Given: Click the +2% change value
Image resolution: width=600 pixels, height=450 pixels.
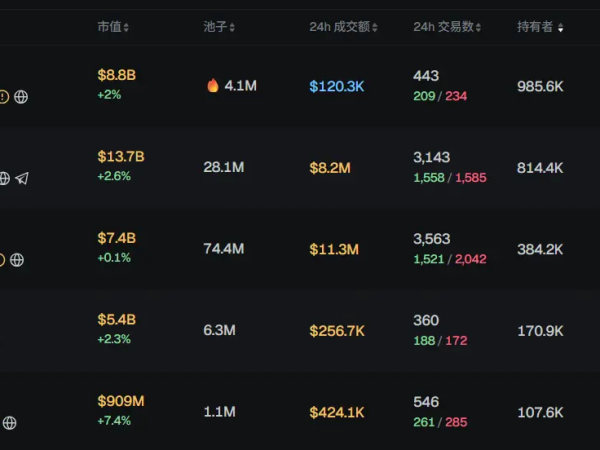Looking at the screenshot, I should 109,95.
